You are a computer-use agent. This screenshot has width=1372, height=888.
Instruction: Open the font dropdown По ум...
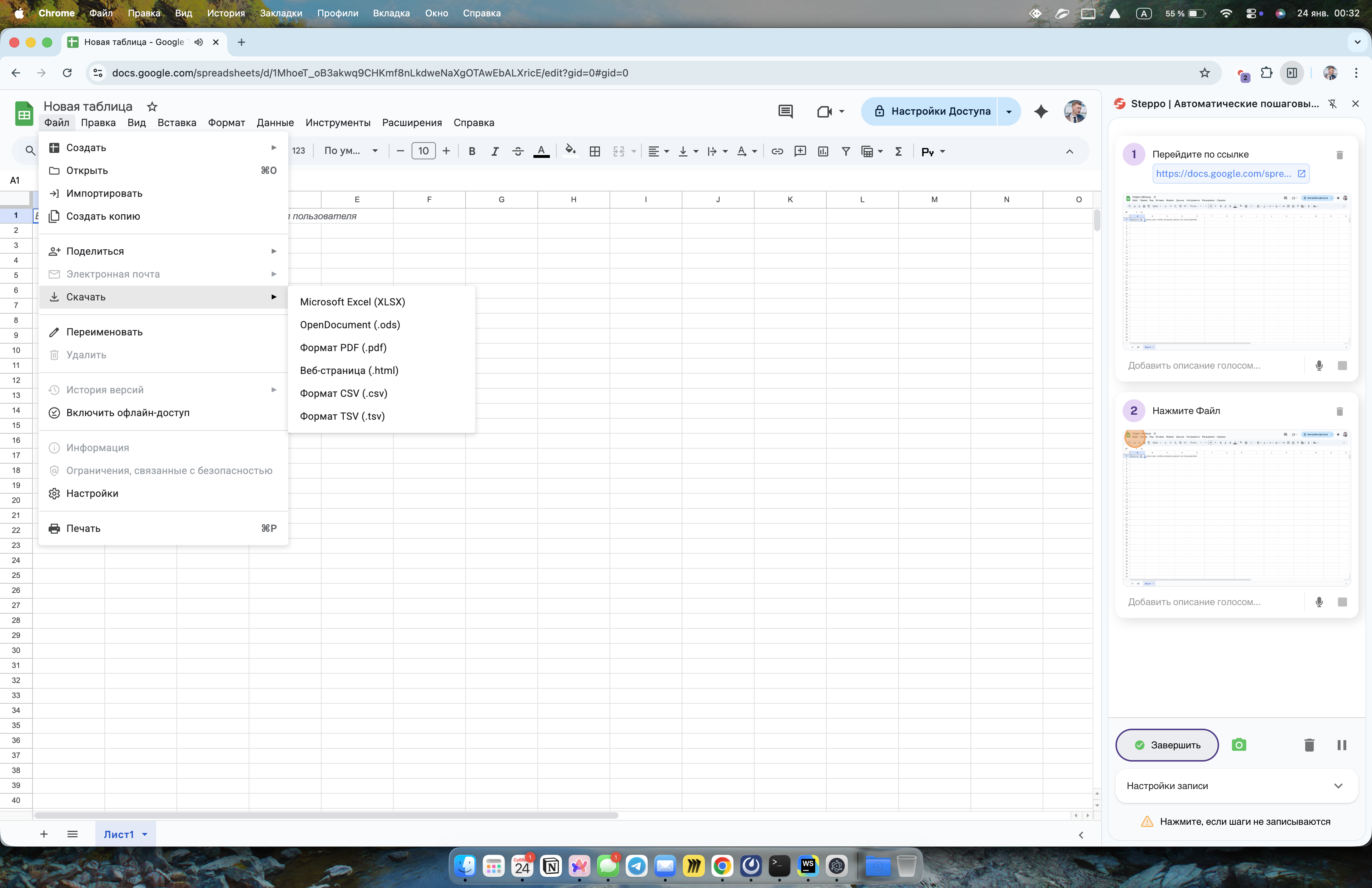(x=351, y=151)
